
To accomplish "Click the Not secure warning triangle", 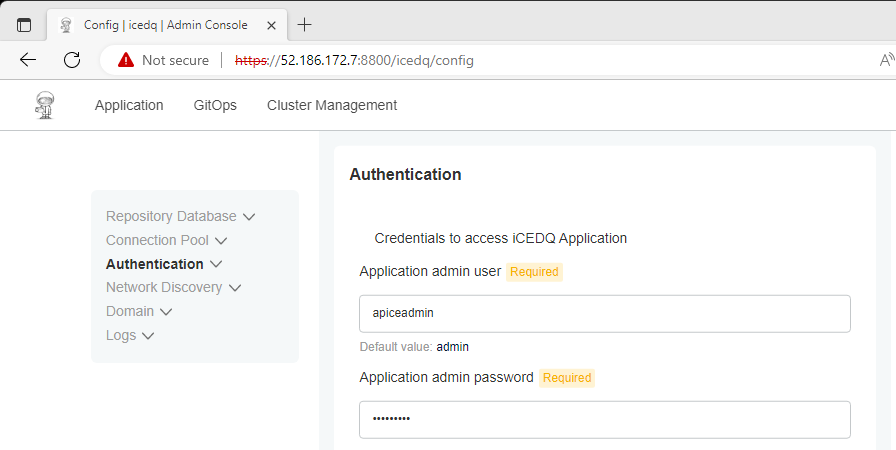I will click(x=126, y=60).
